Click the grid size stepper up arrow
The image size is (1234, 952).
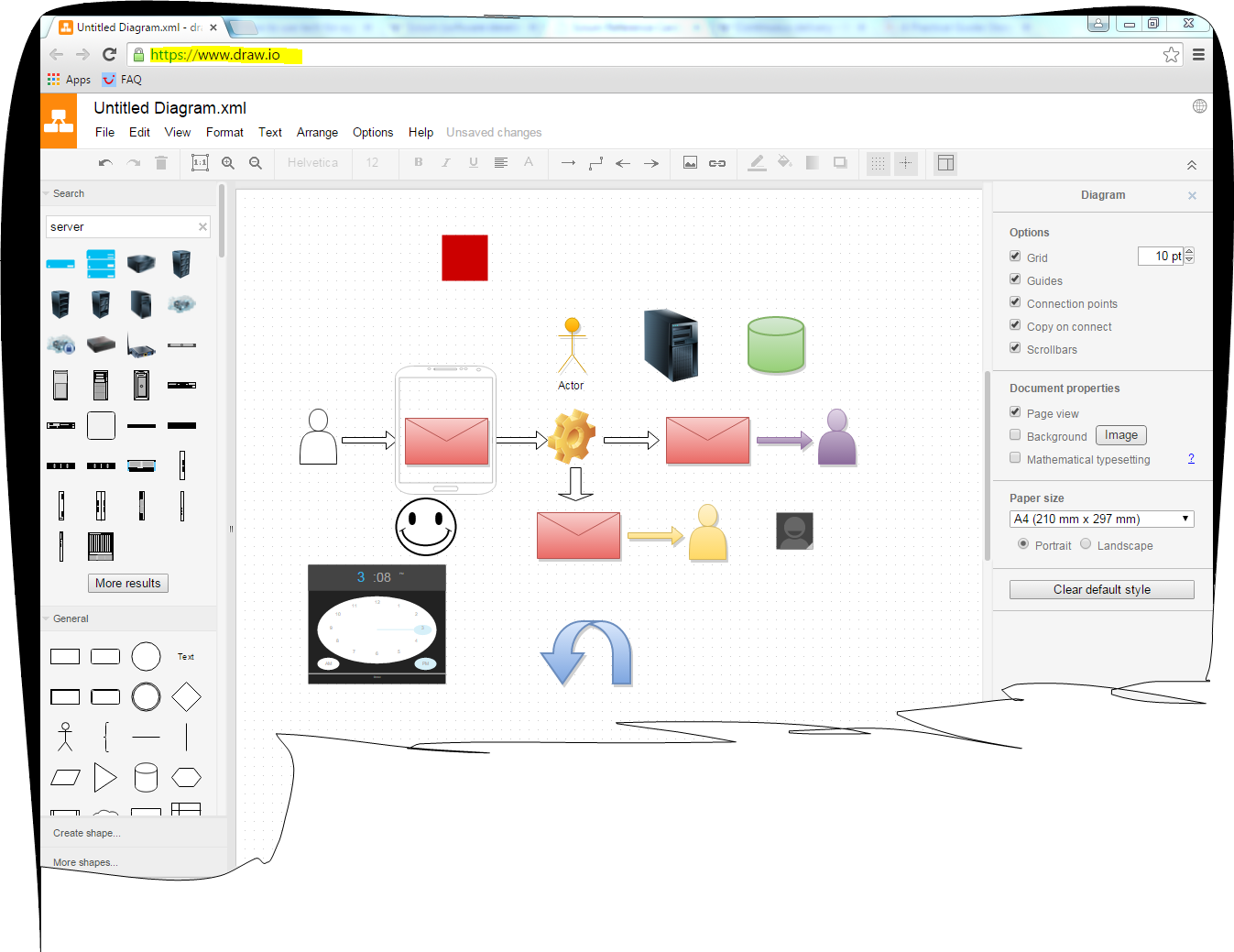[x=1189, y=250]
